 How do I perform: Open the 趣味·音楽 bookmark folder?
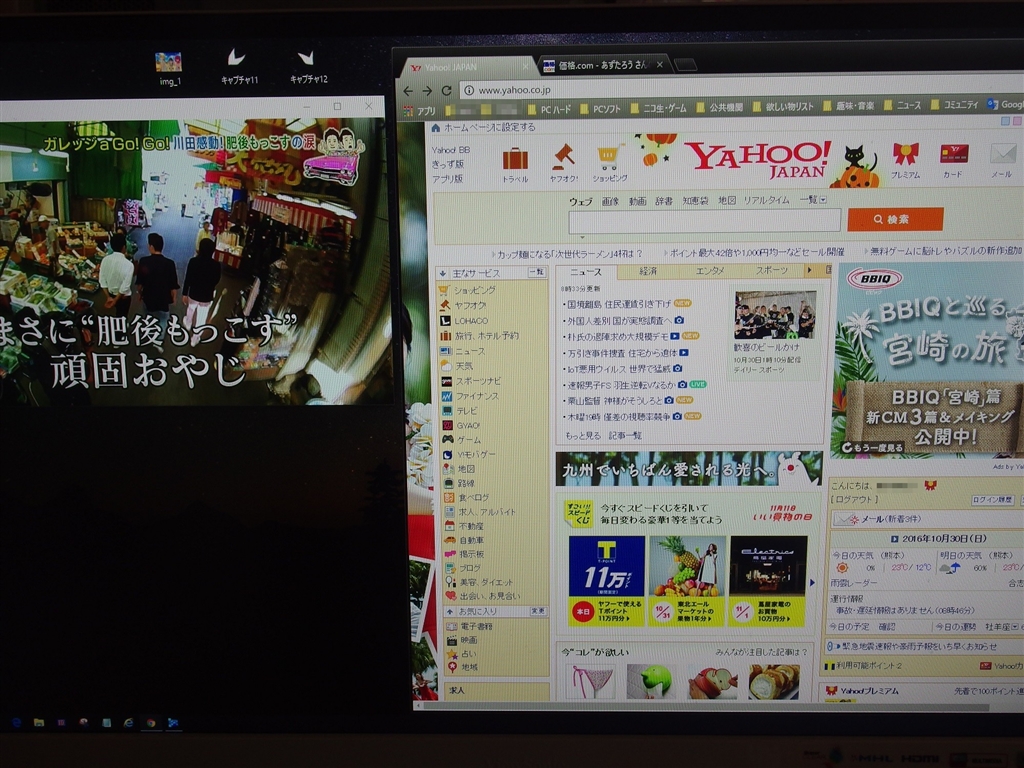848,105
